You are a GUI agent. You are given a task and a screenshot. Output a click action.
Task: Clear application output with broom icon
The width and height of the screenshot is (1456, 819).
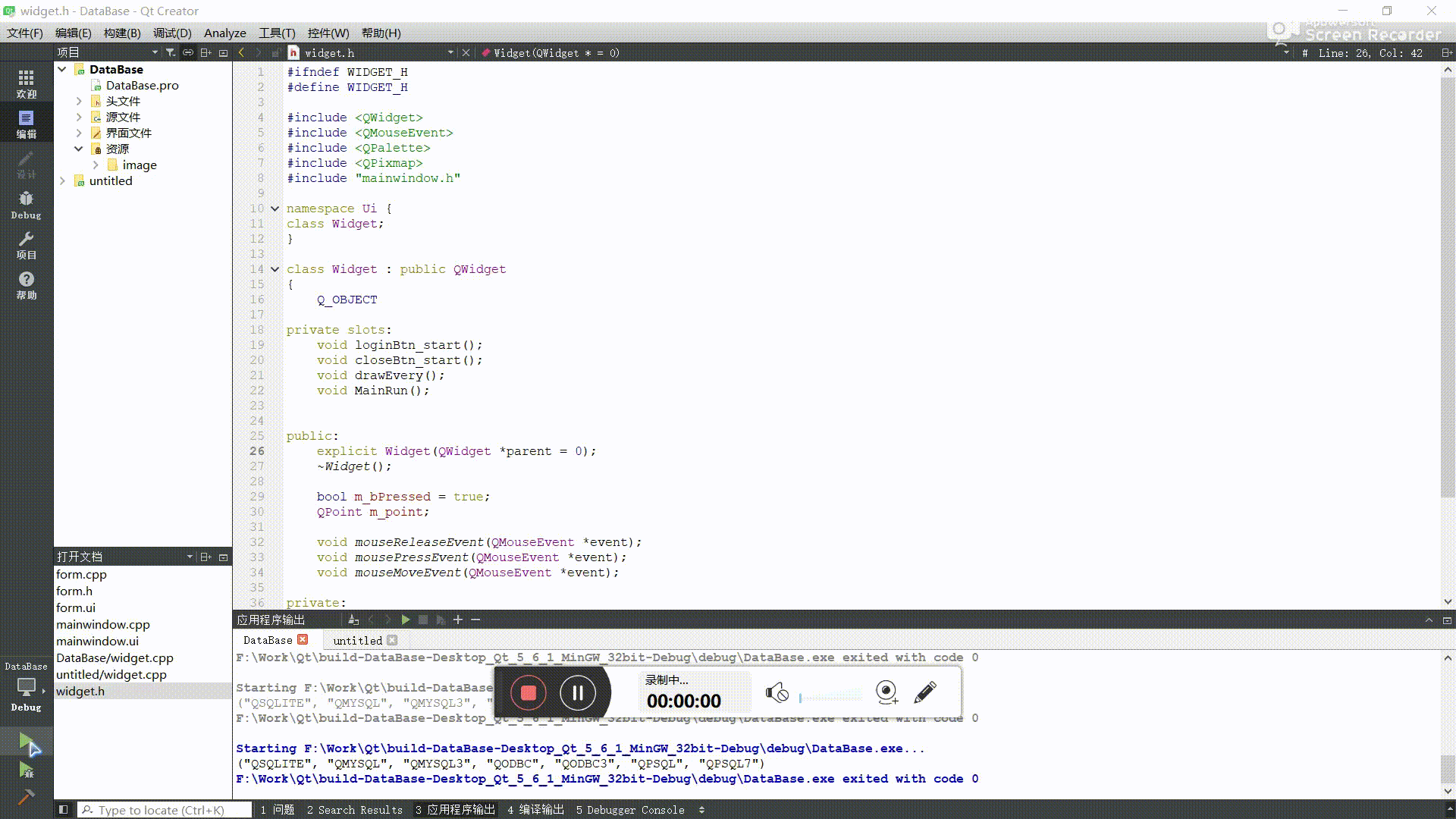[x=353, y=620]
